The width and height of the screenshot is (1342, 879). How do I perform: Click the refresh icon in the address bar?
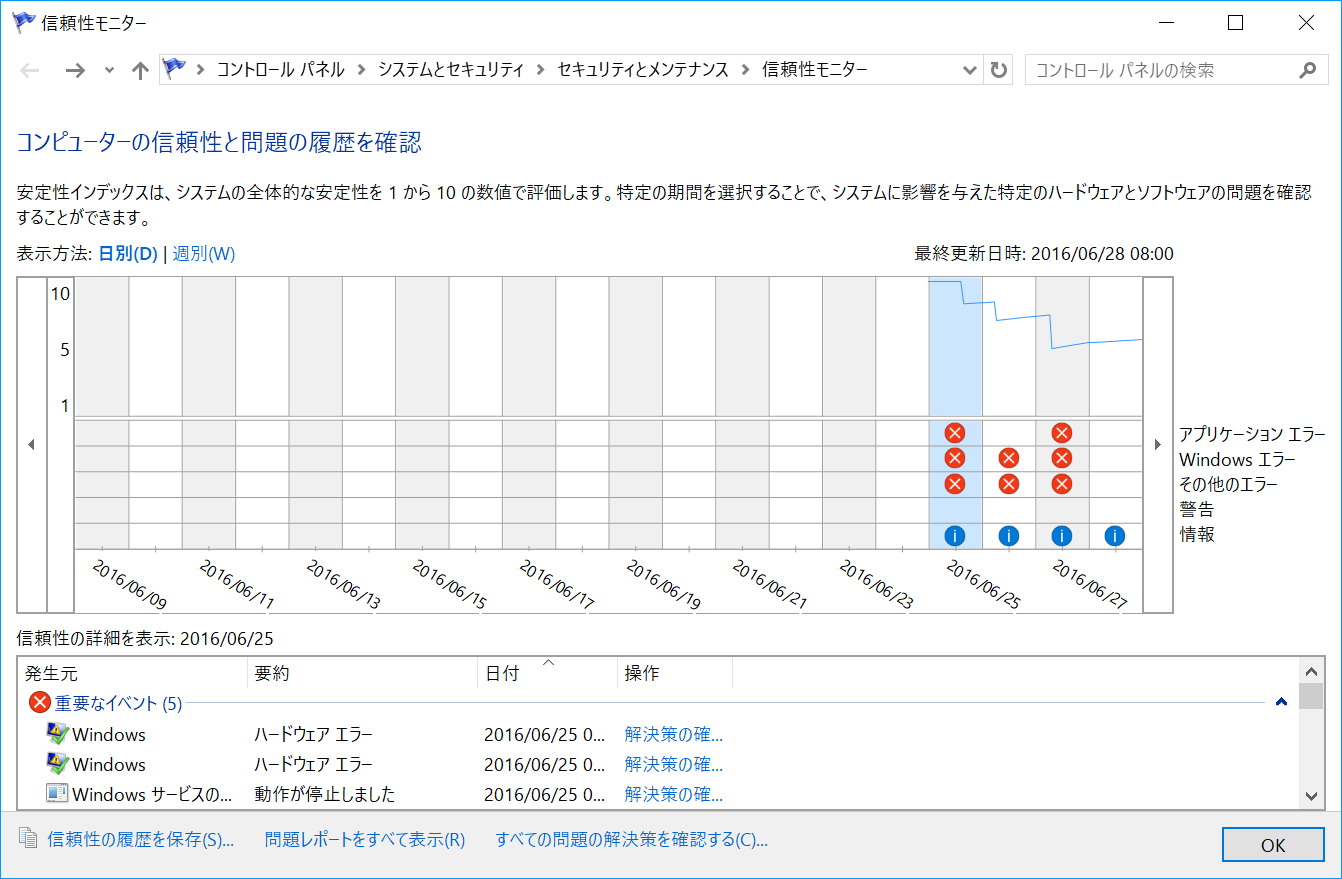click(x=998, y=70)
